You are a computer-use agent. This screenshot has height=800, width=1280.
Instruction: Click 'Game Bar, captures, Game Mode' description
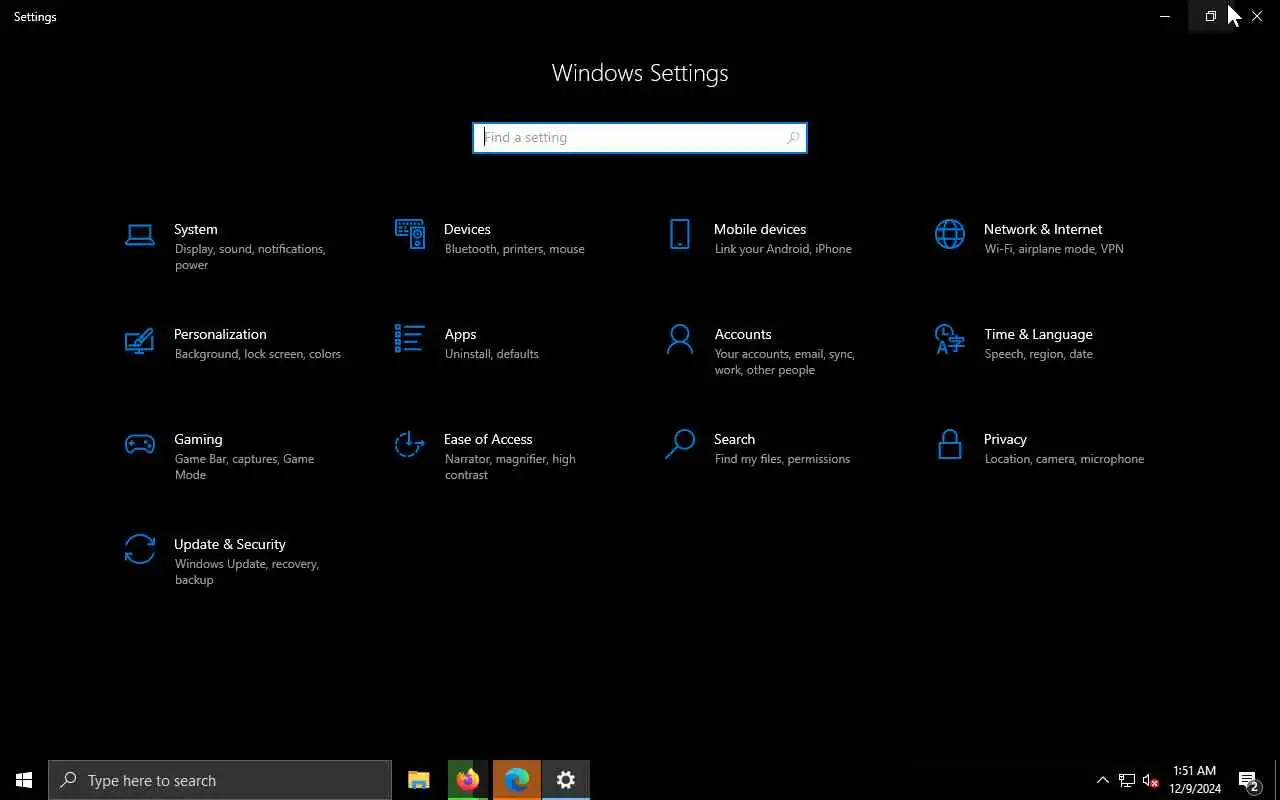(244, 467)
